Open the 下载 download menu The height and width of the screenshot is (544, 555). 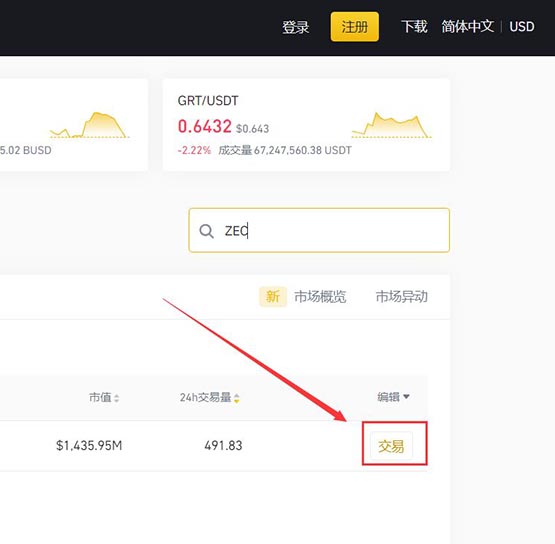tap(414, 27)
